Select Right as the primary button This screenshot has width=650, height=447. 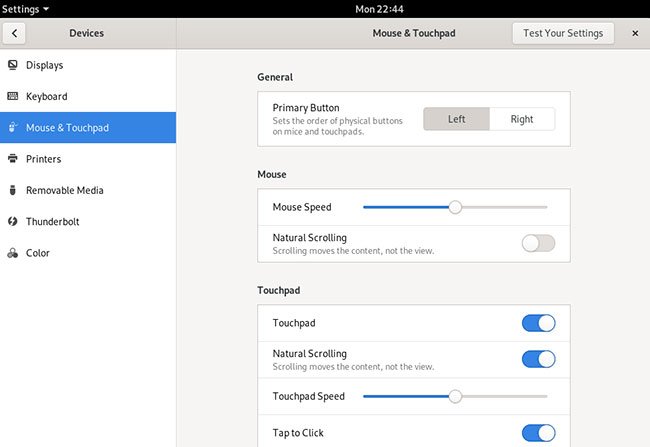[x=521, y=119]
